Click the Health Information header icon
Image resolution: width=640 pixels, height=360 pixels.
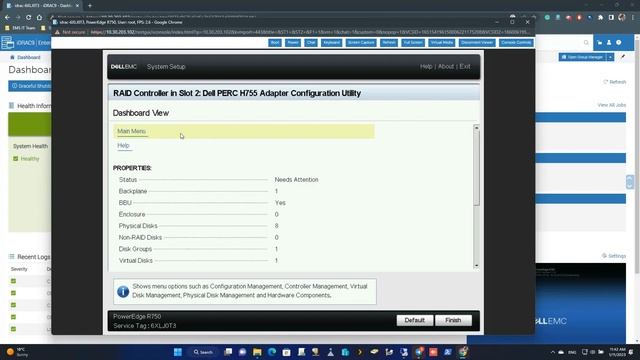point(11,106)
